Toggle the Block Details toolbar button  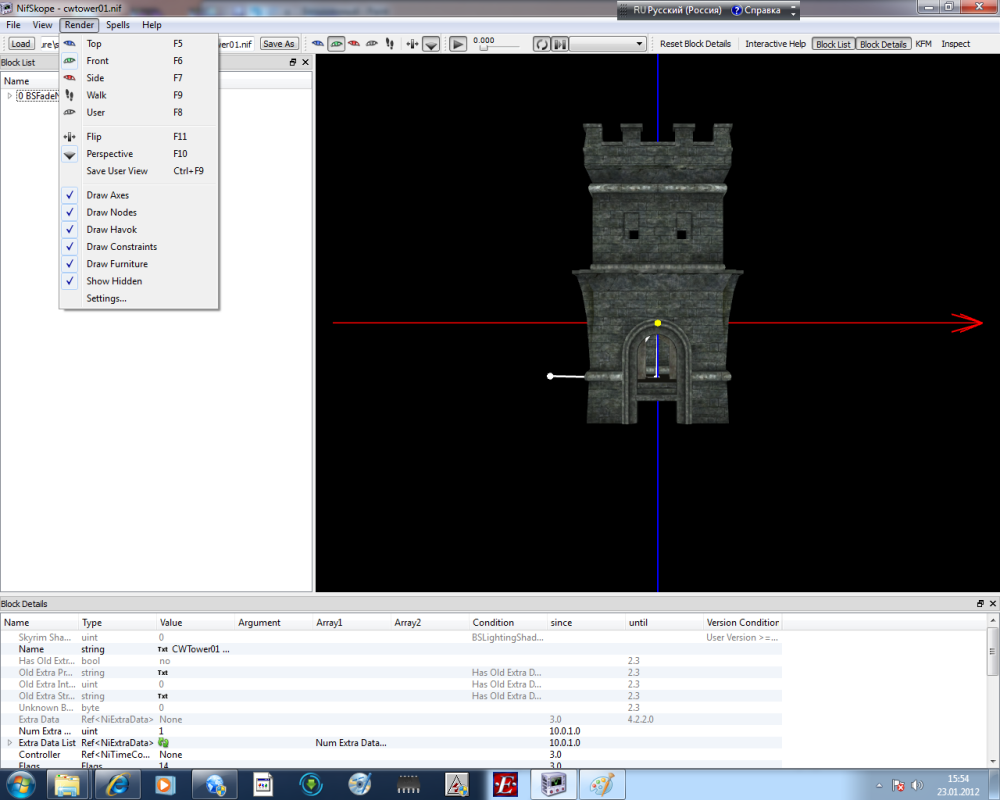883,44
